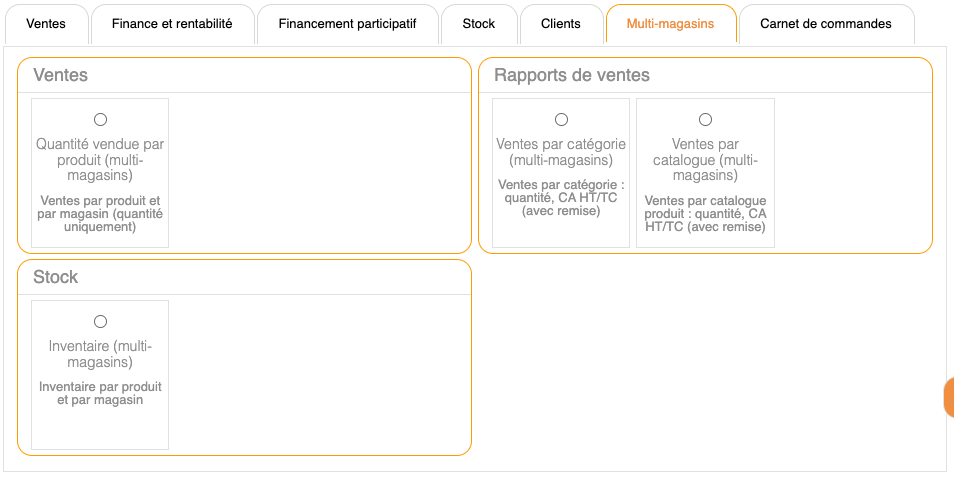Click the Inventaire (multi-magasins) report title
Image resolution: width=954 pixels, height=486 pixels.
[100, 354]
